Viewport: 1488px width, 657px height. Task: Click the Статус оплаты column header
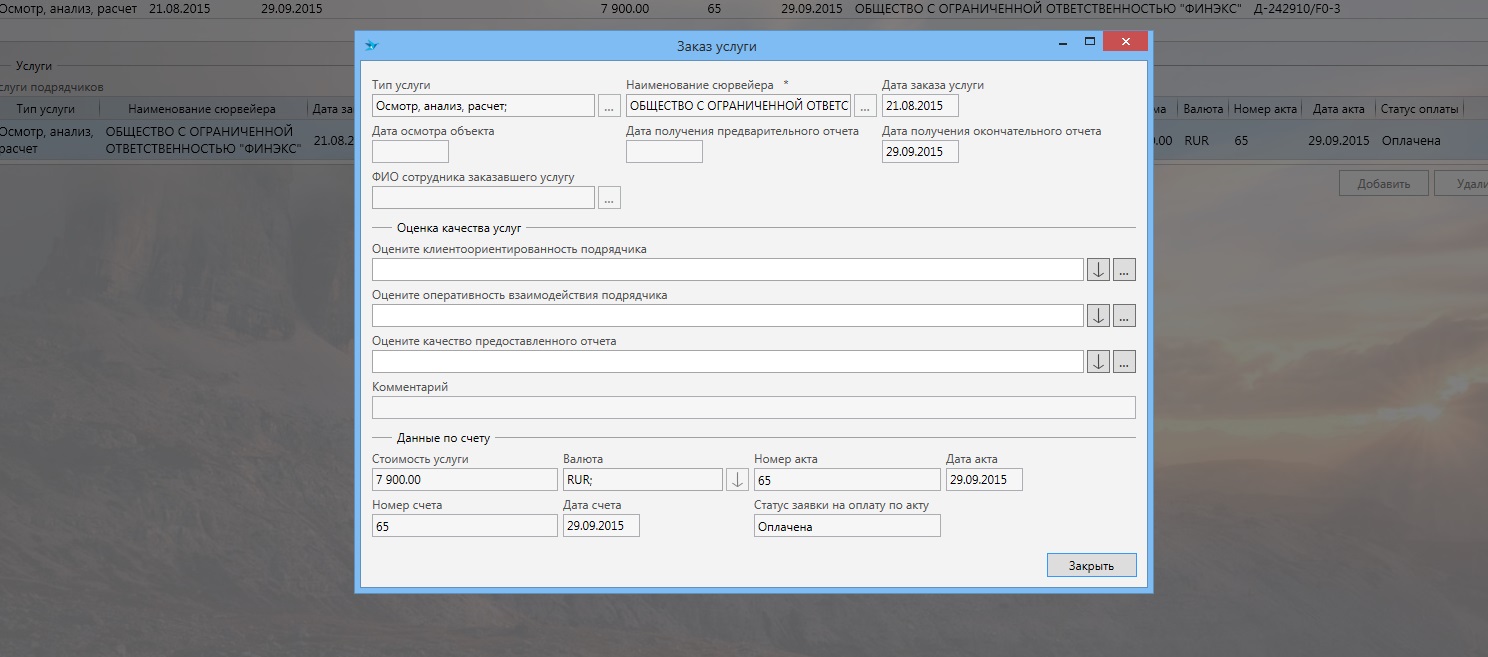click(x=1418, y=109)
